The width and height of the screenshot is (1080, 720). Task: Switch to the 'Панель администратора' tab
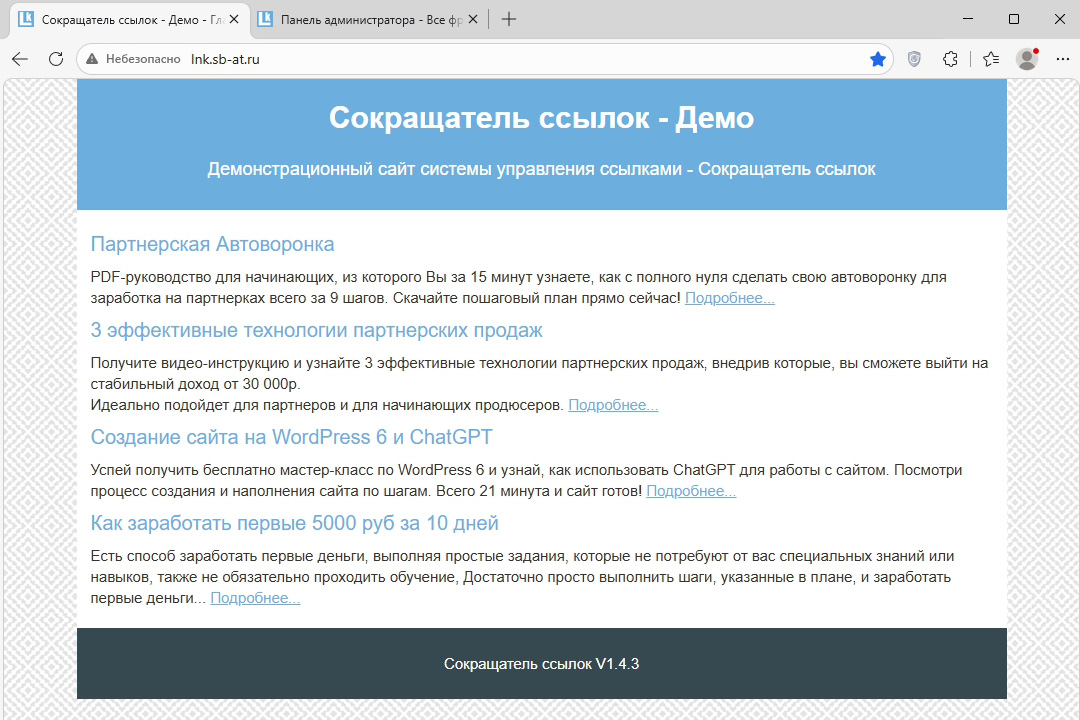click(x=360, y=19)
